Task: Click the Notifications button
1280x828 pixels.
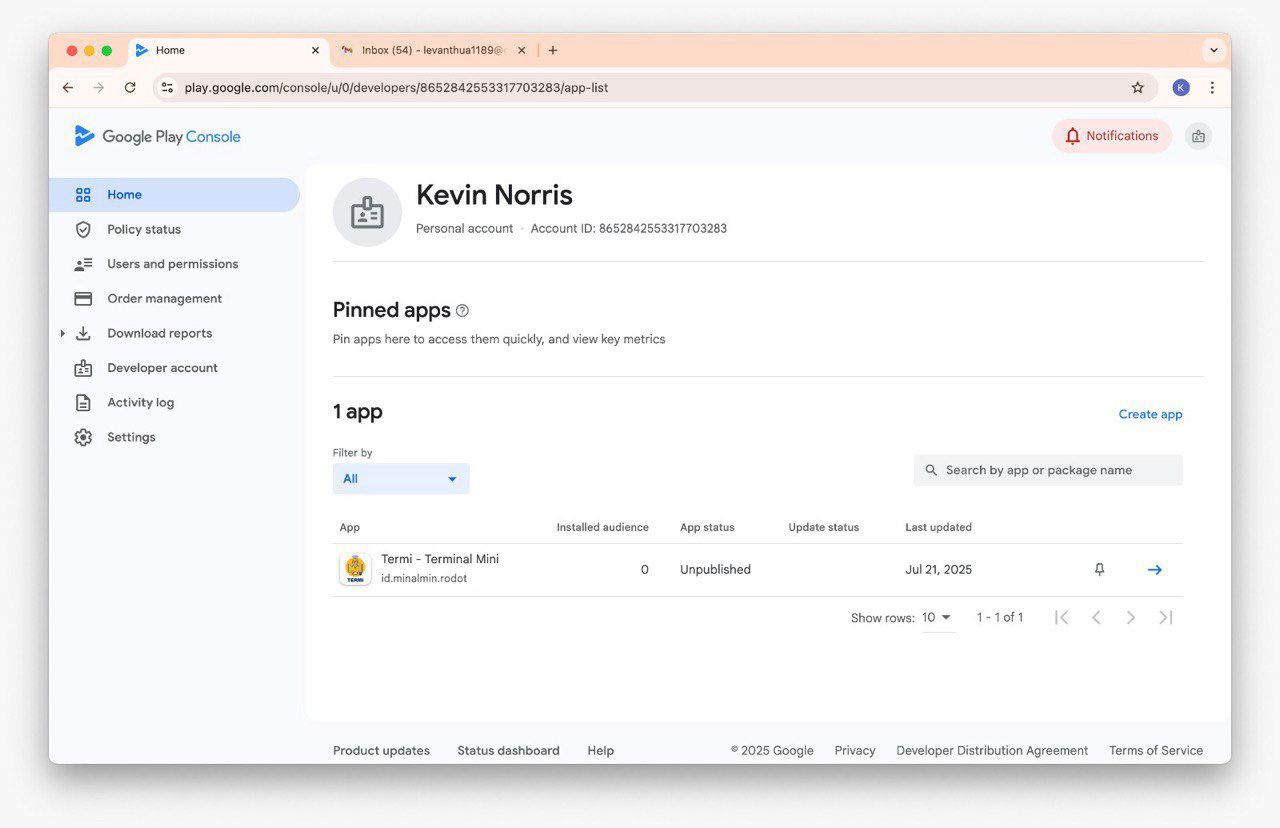Action: 1111,136
